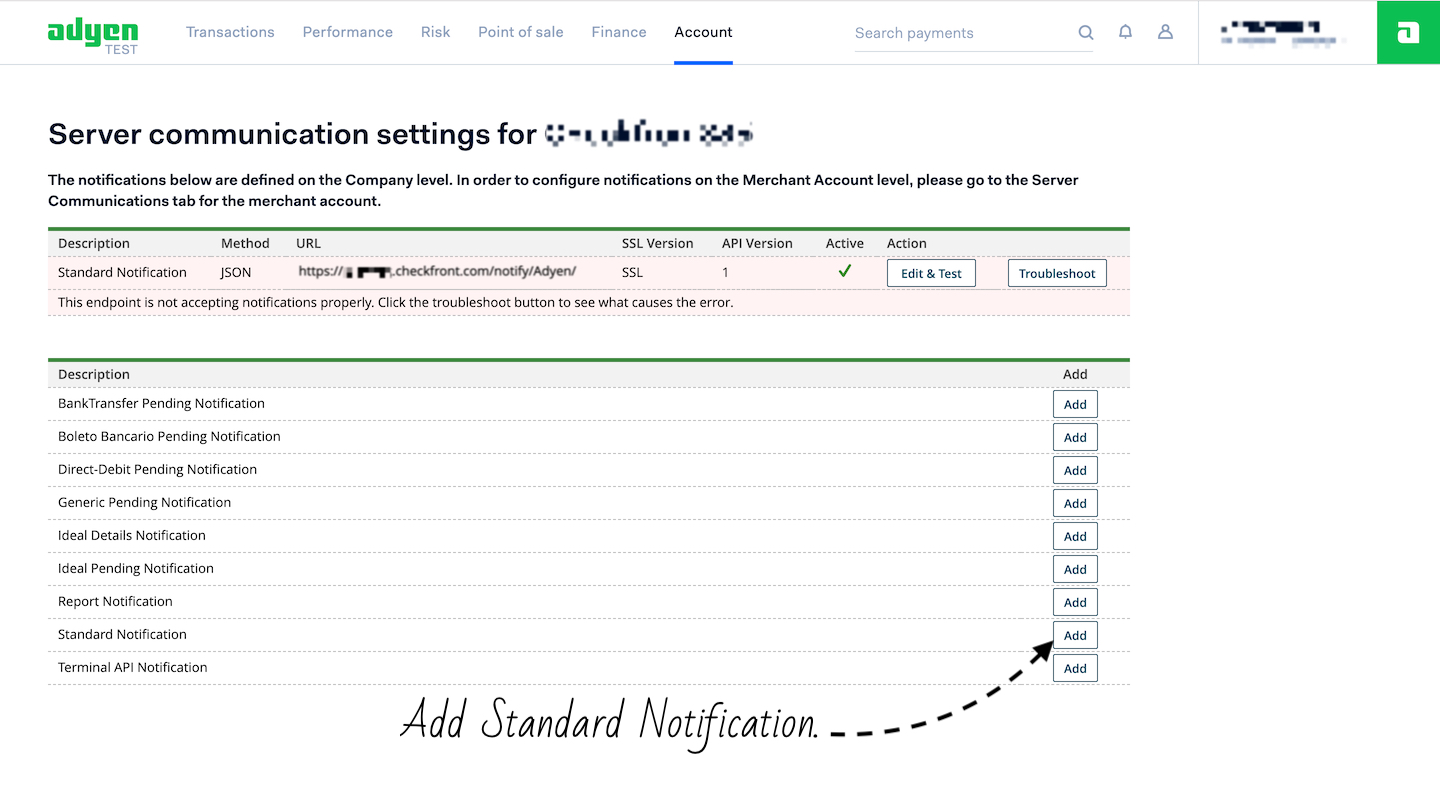1440x790 pixels.
Task: Click the green Active checkmark
Action: tap(845, 271)
